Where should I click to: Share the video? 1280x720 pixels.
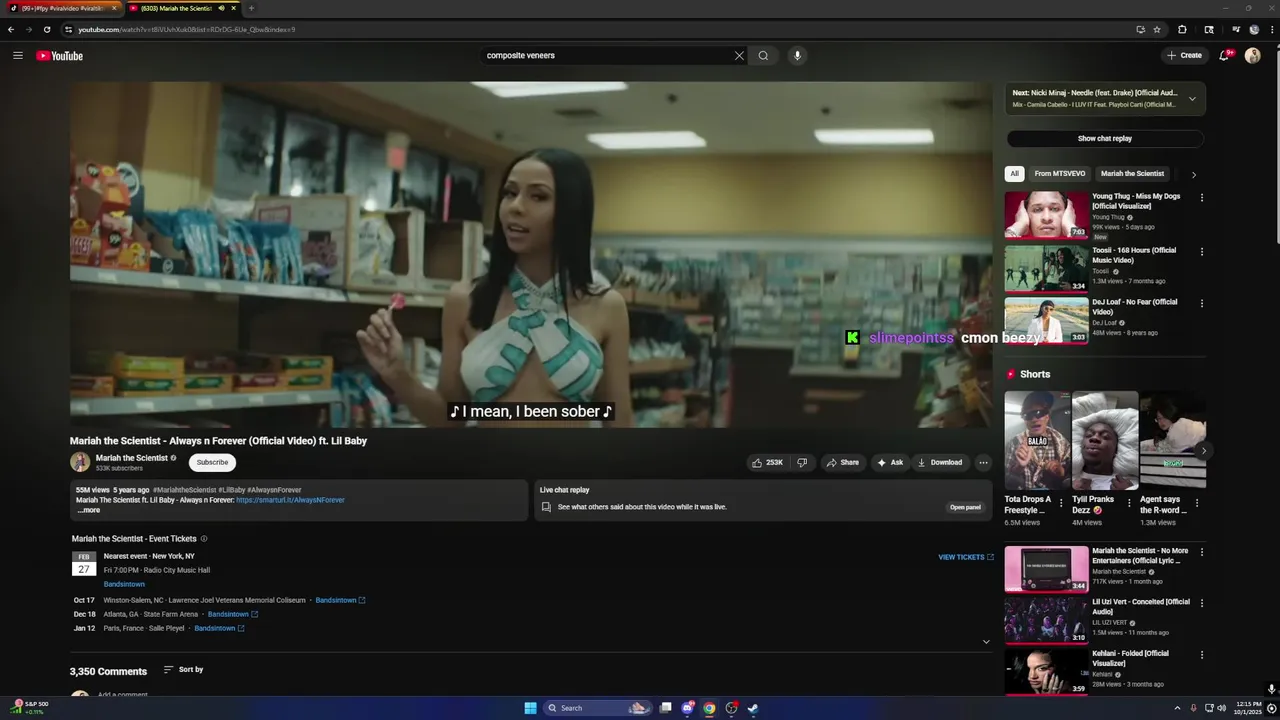tap(842, 462)
